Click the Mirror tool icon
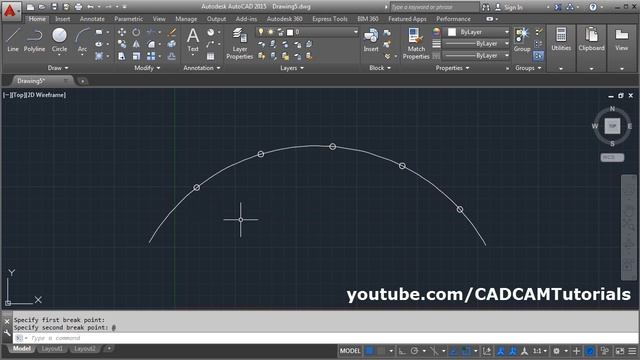Screen dimensions: 640x360 click(x=136, y=44)
